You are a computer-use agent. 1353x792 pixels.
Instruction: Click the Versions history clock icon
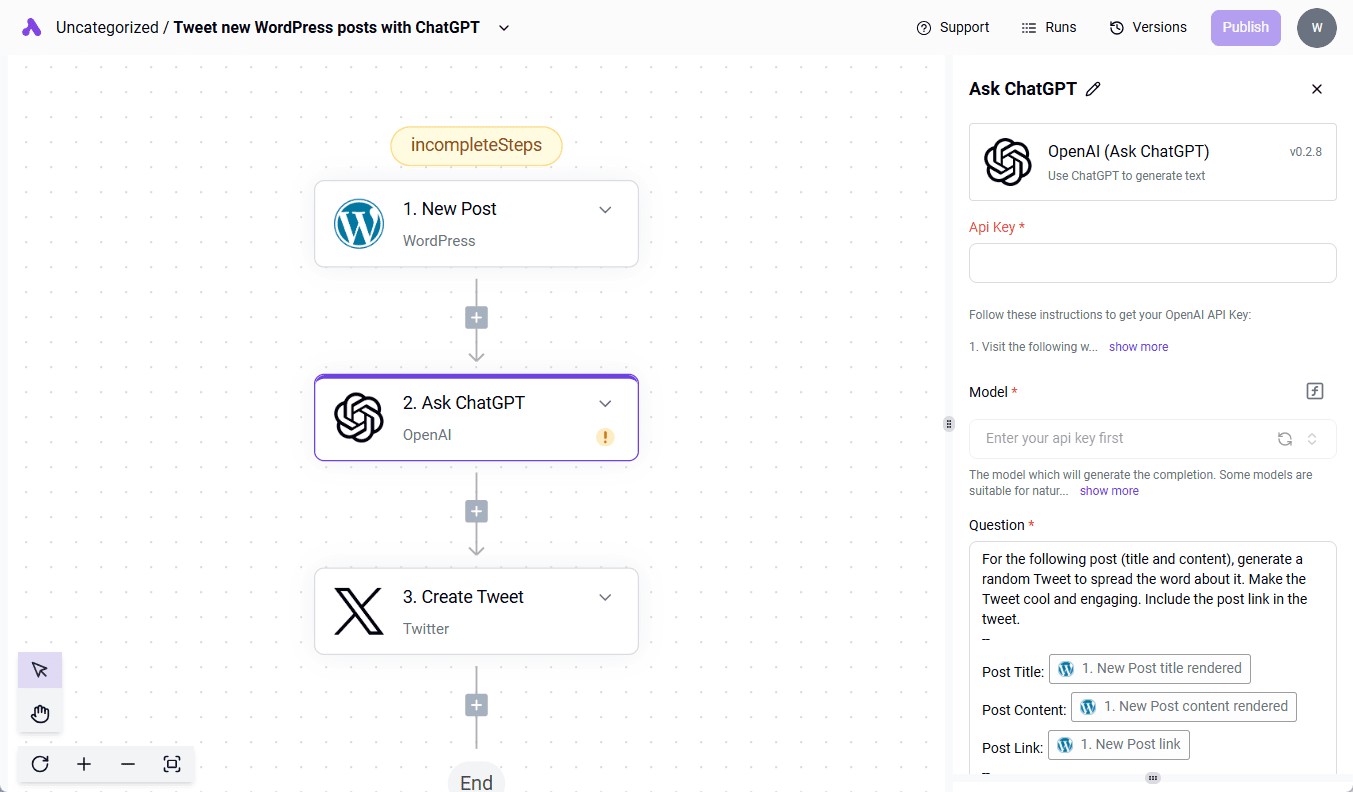click(1117, 28)
